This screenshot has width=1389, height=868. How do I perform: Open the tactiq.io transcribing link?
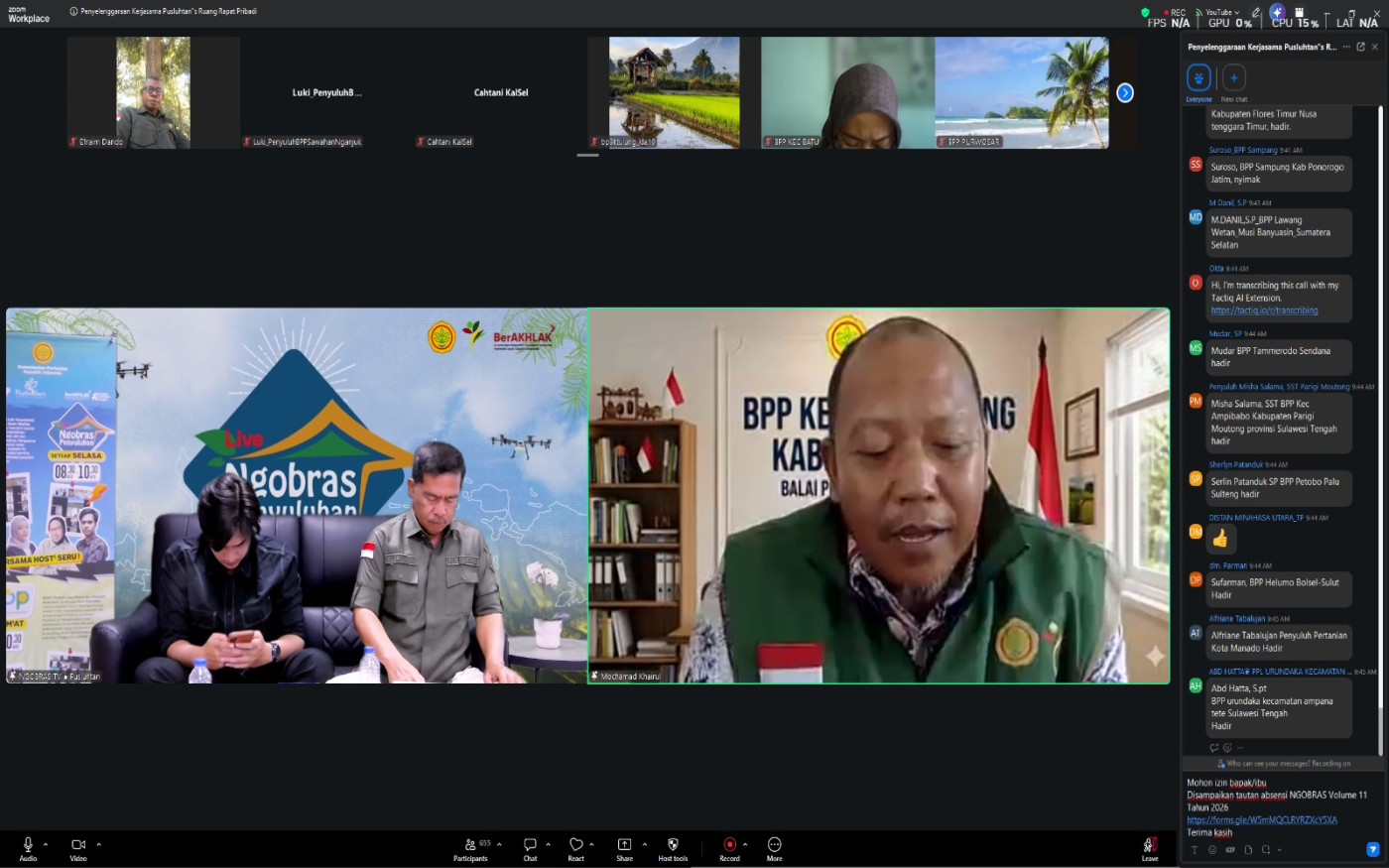(1264, 310)
